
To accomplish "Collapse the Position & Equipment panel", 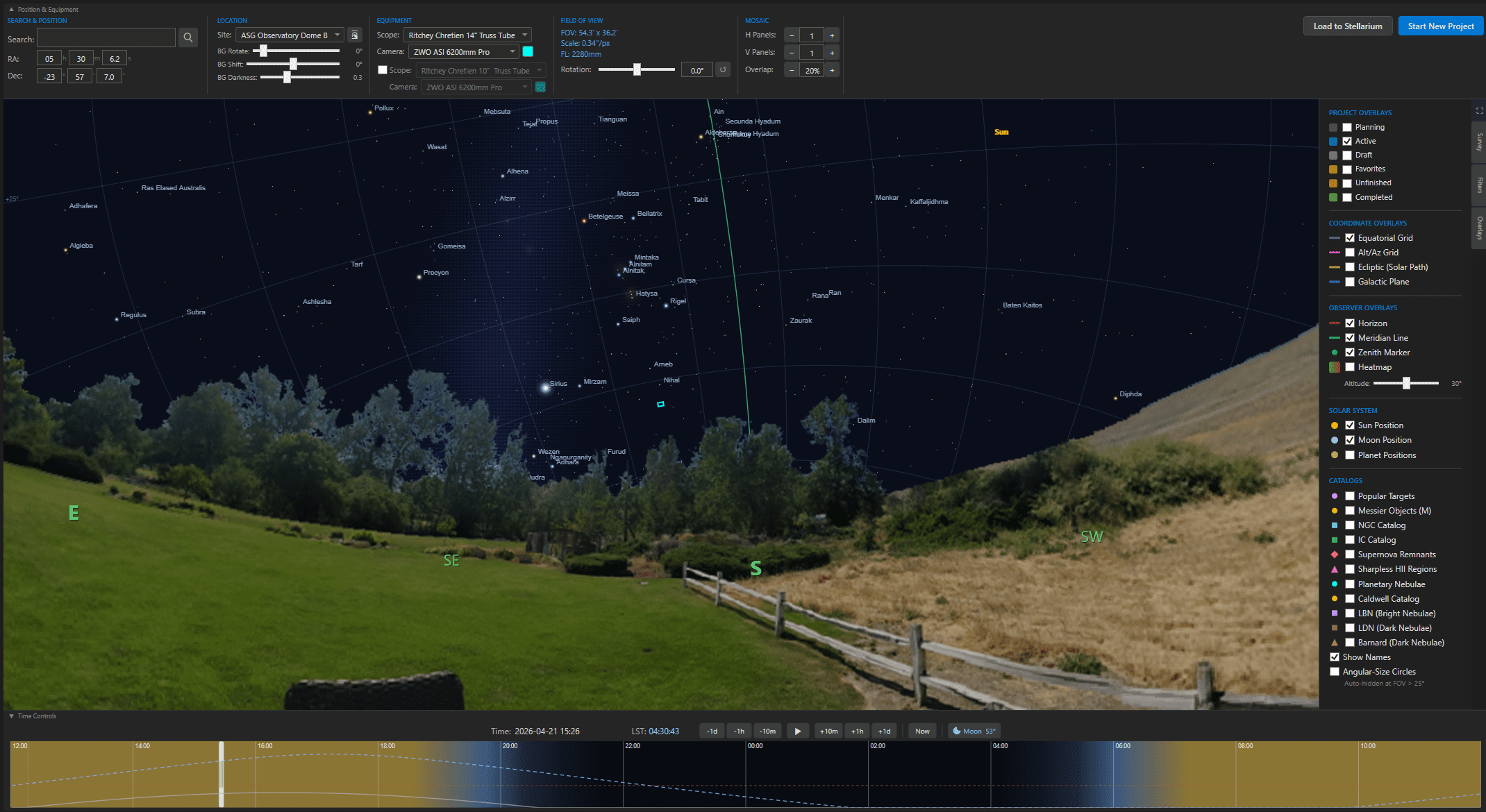I will tap(11, 10).
